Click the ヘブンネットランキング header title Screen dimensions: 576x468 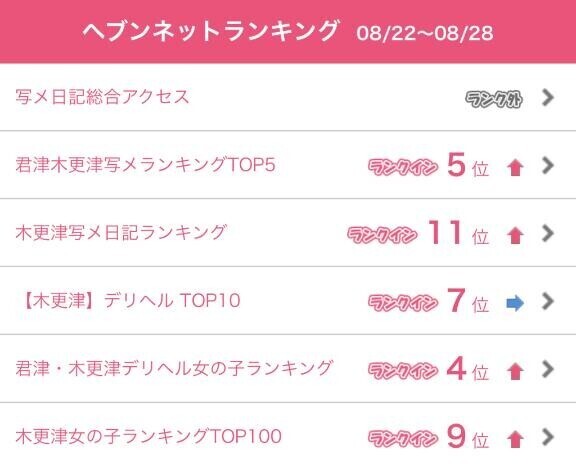point(210,31)
